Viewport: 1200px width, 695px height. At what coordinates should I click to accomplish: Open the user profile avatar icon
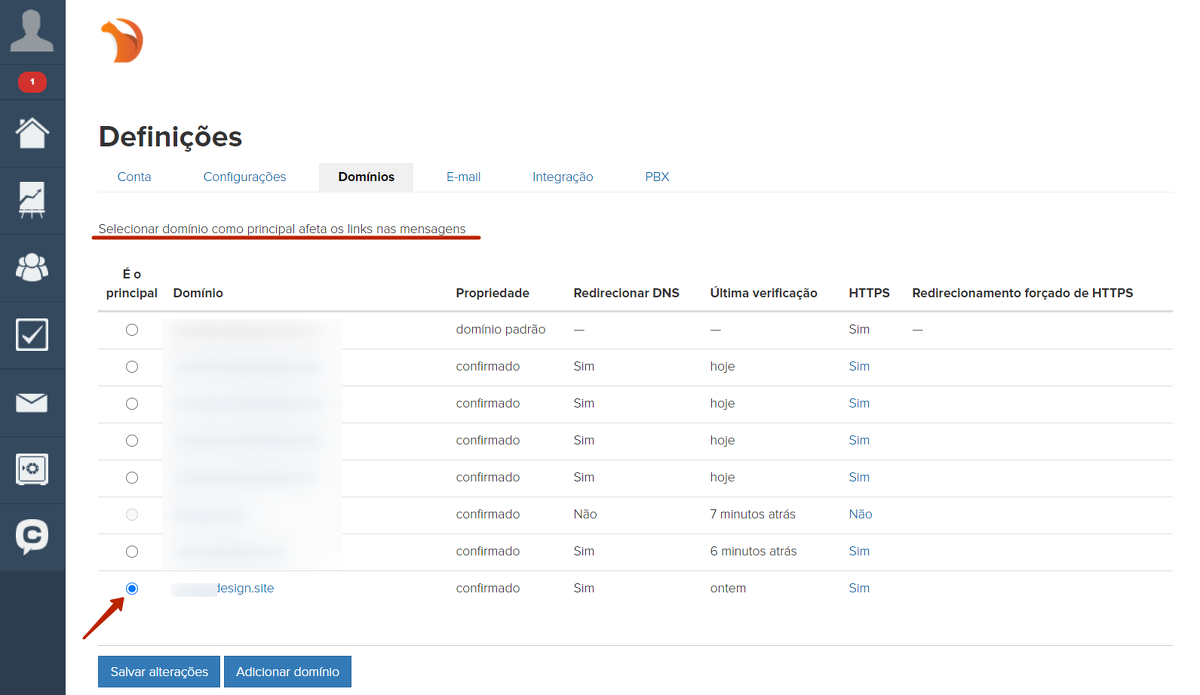32,31
